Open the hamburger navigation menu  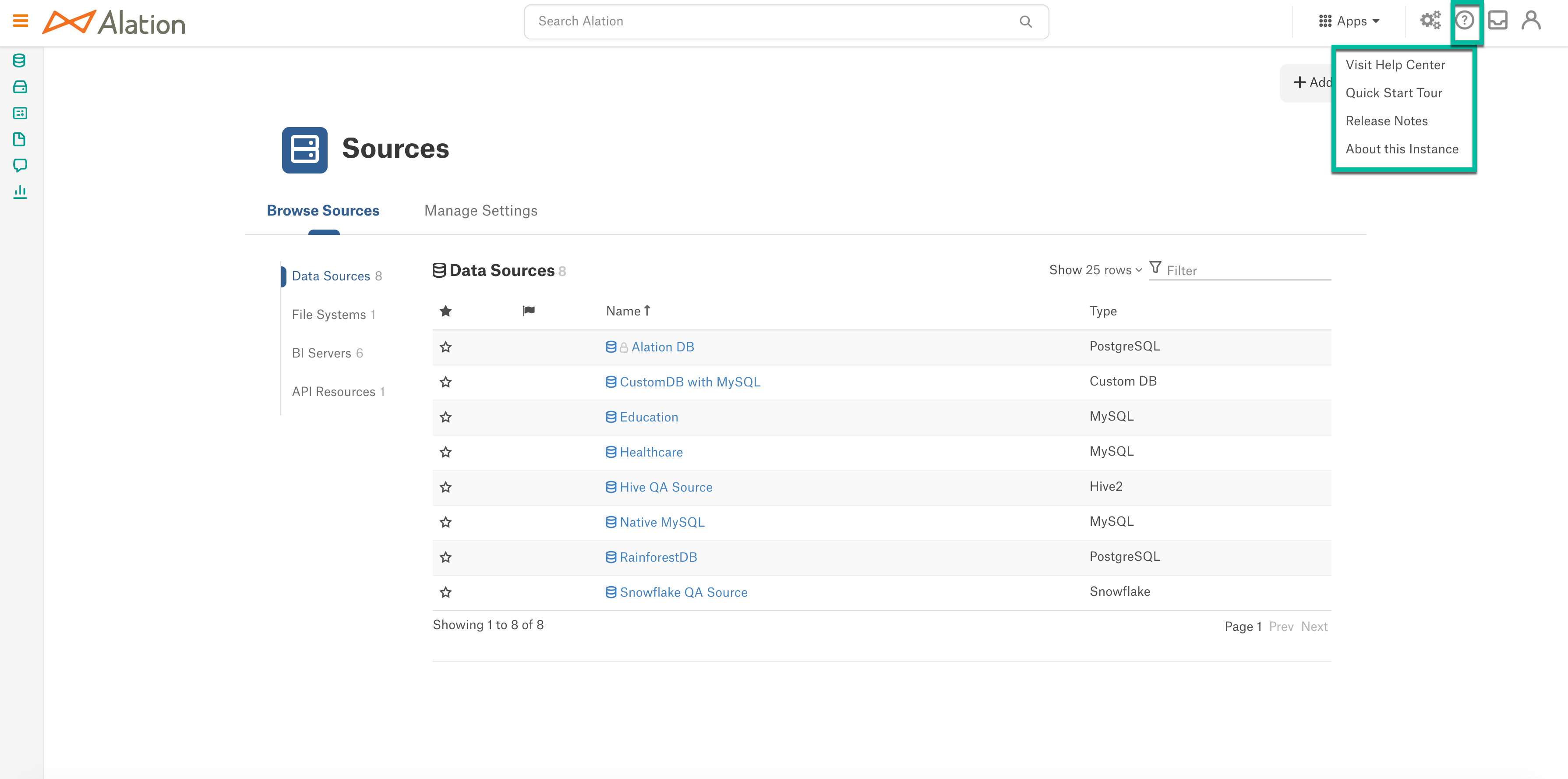click(x=21, y=21)
